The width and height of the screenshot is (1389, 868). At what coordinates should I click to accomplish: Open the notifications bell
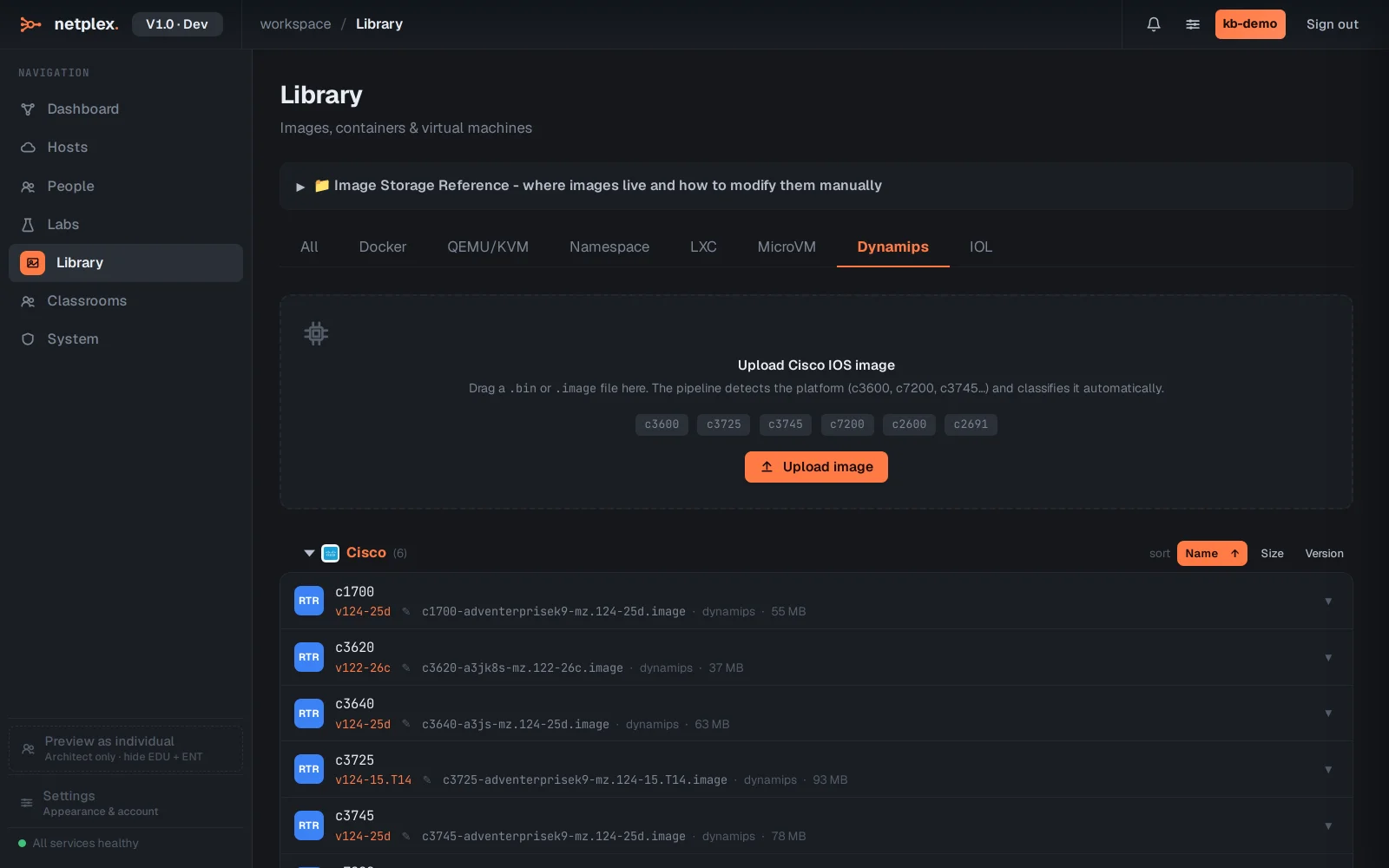1154,24
